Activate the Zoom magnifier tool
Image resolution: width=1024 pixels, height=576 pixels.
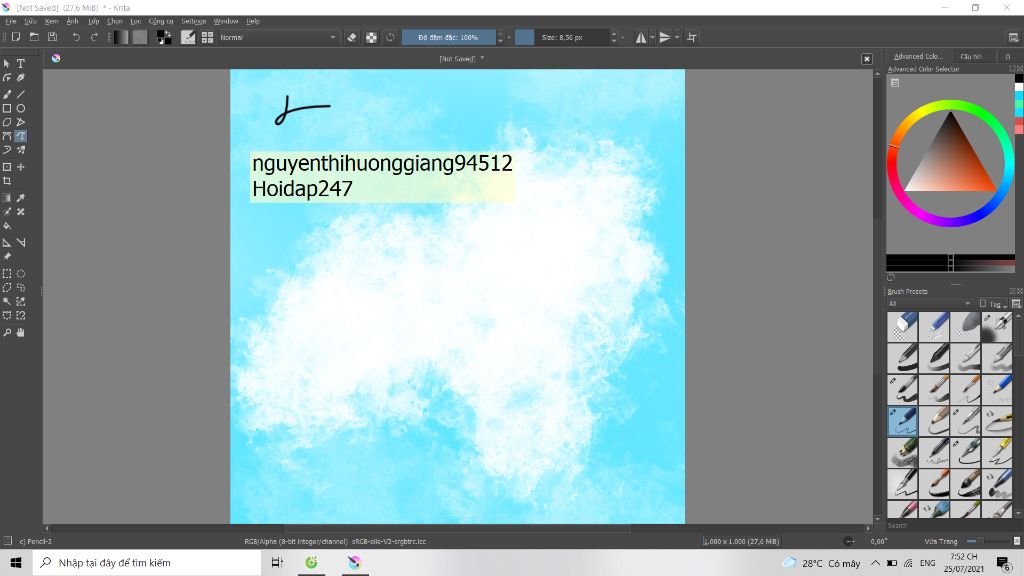click(x=7, y=332)
